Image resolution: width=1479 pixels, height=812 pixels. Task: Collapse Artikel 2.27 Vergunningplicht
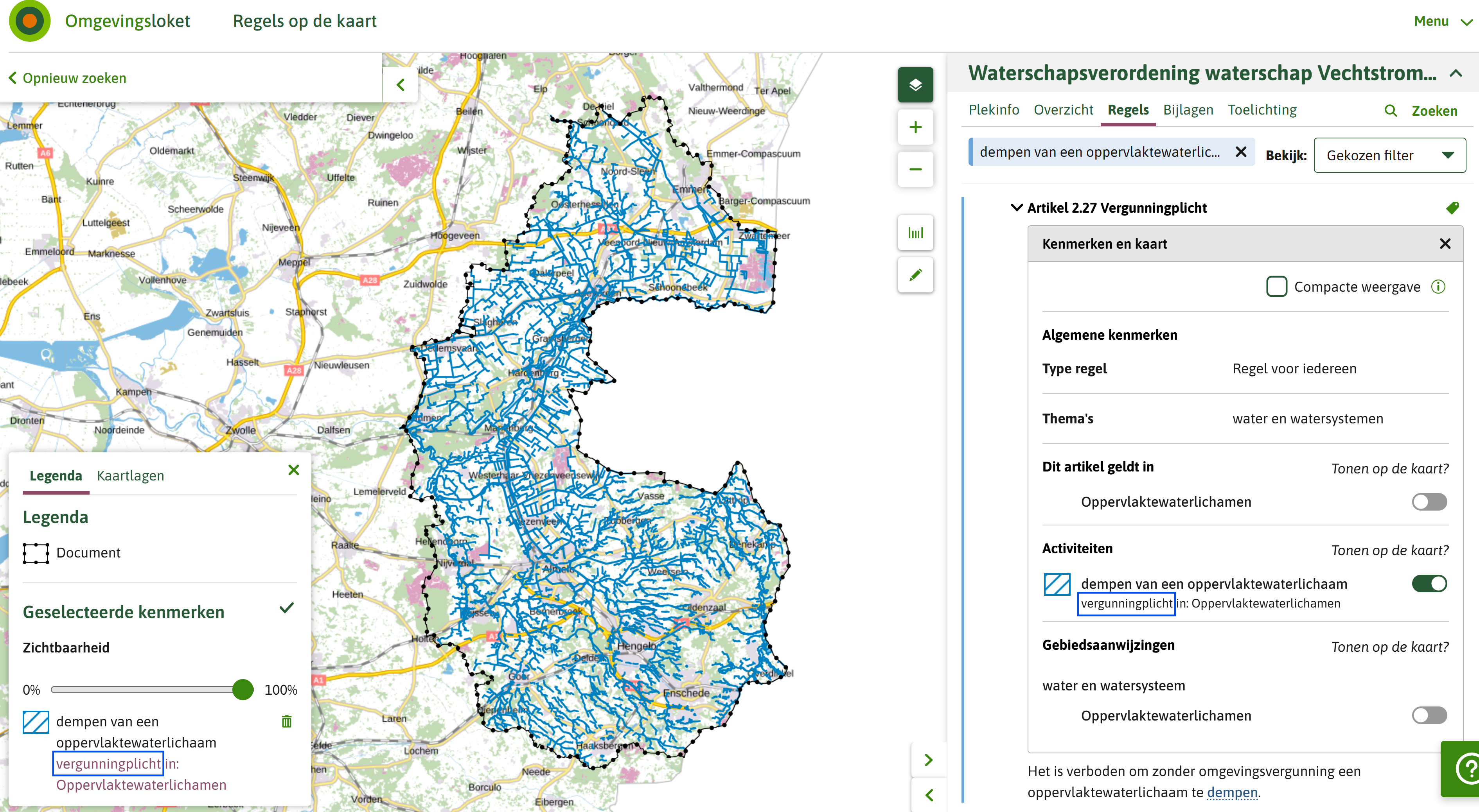[x=1017, y=208]
